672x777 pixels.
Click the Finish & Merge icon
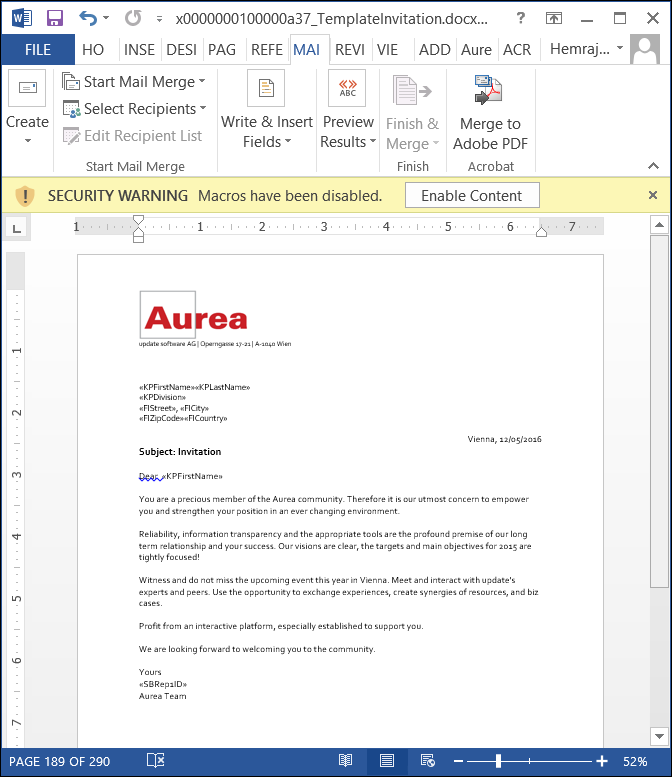(412, 90)
